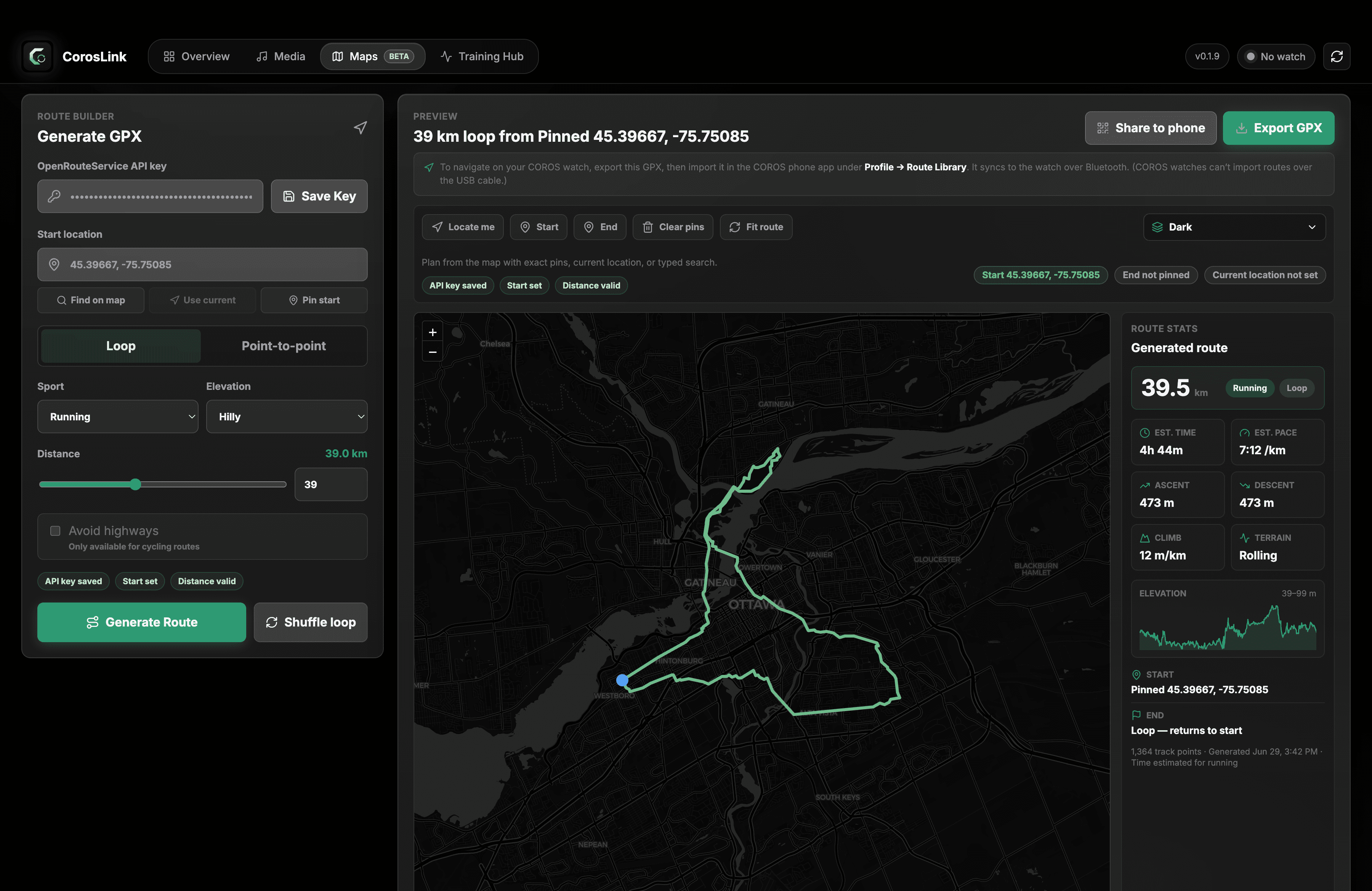Click the Find on map button
Image resolution: width=1372 pixels, height=891 pixels.
point(91,300)
